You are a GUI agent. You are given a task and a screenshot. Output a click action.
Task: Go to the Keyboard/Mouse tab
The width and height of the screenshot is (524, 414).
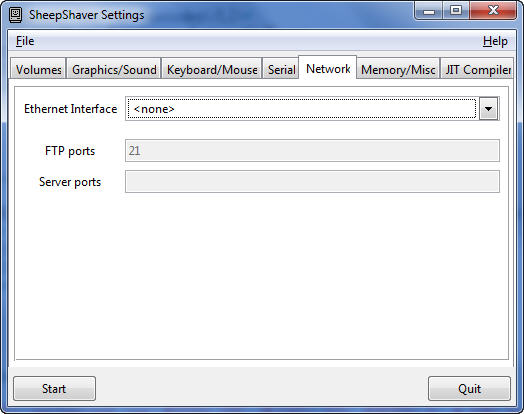pos(212,69)
